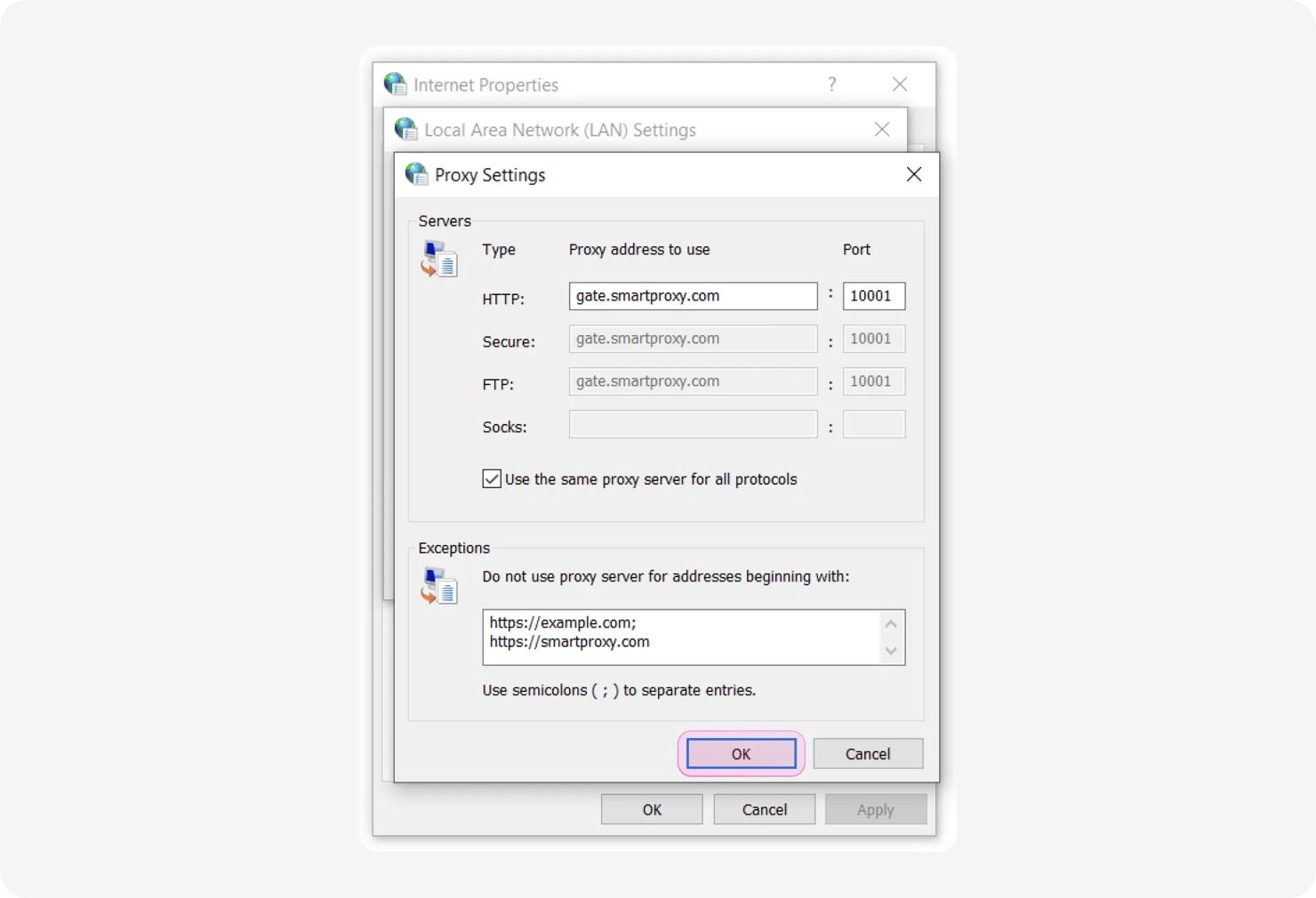Click the Proxy Settings globe title icon
Screen dimensions: 1316x898
click(416, 174)
